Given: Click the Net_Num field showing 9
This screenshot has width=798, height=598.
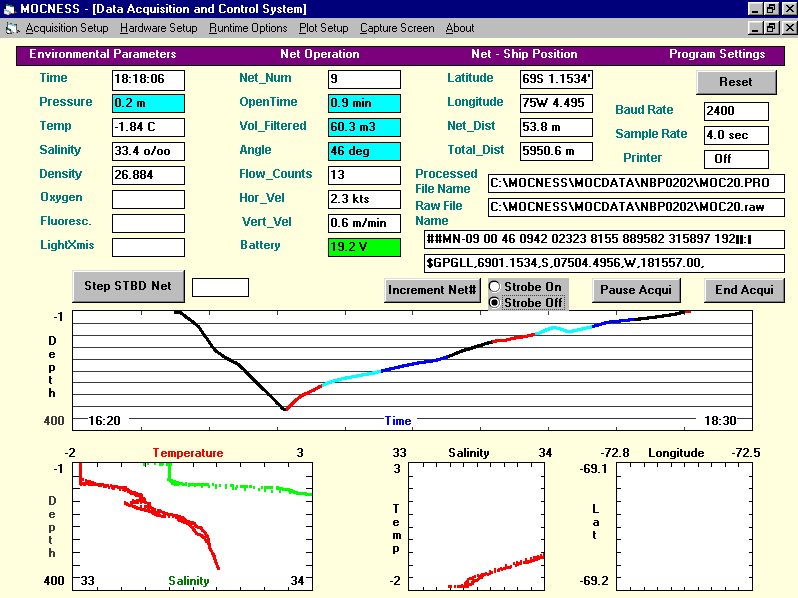Looking at the screenshot, I should coord(364,79).
